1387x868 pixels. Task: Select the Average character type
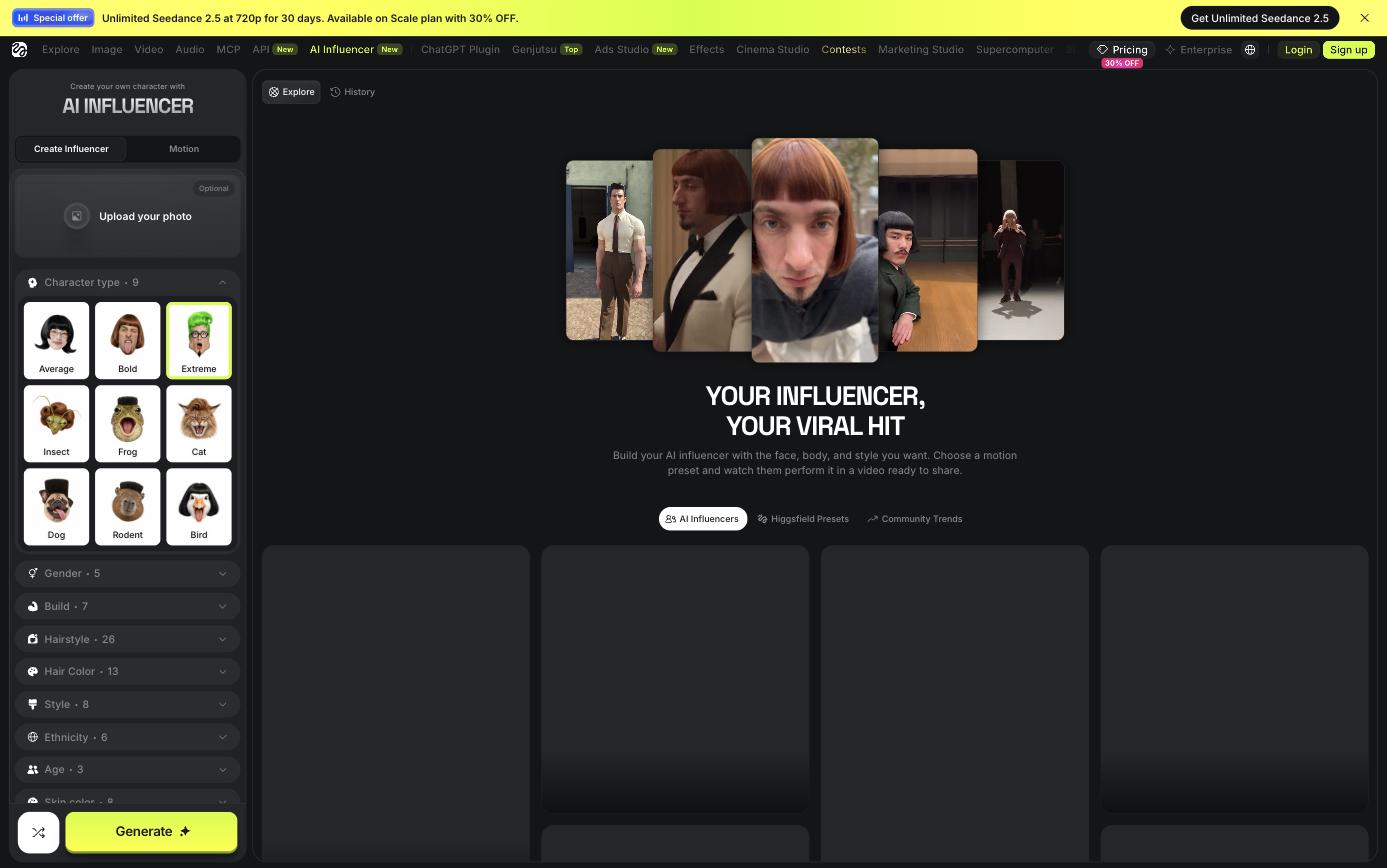pyautogui.click(x=56, y=340)
